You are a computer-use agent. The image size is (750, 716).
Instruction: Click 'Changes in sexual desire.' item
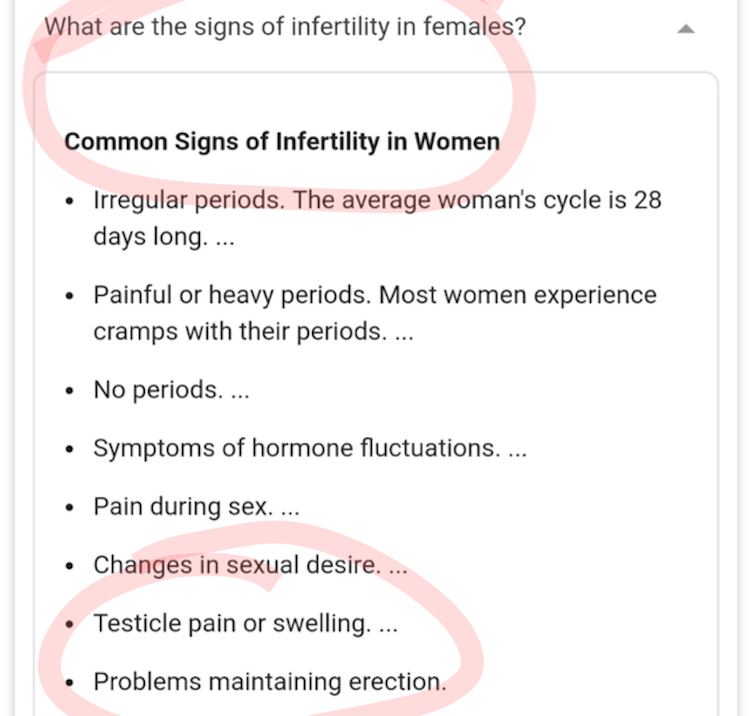click(237, 565)
